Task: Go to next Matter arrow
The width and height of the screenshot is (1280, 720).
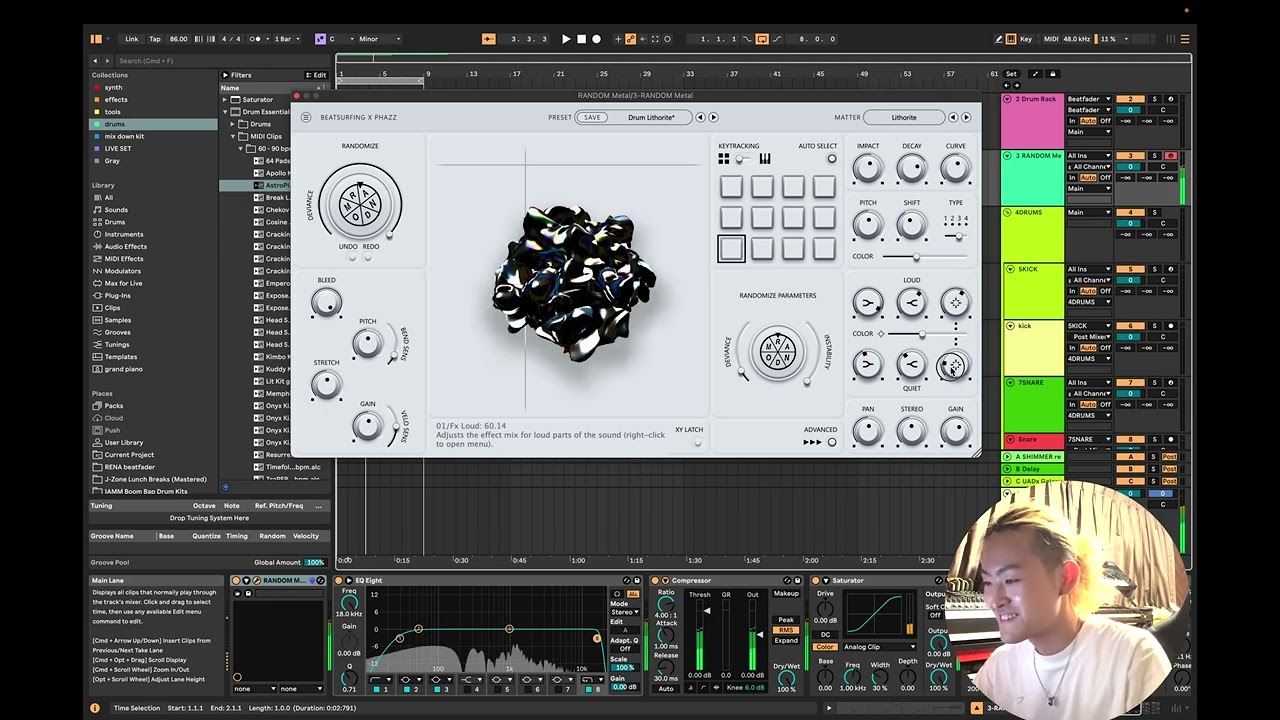Action: pos(966,117)
